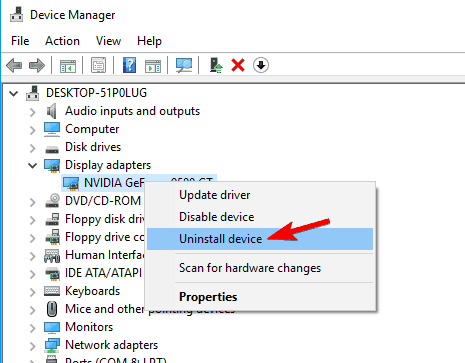Collapse the DESKTOP-51P0LUG root node
465x363 pixels.
(14, 93)
